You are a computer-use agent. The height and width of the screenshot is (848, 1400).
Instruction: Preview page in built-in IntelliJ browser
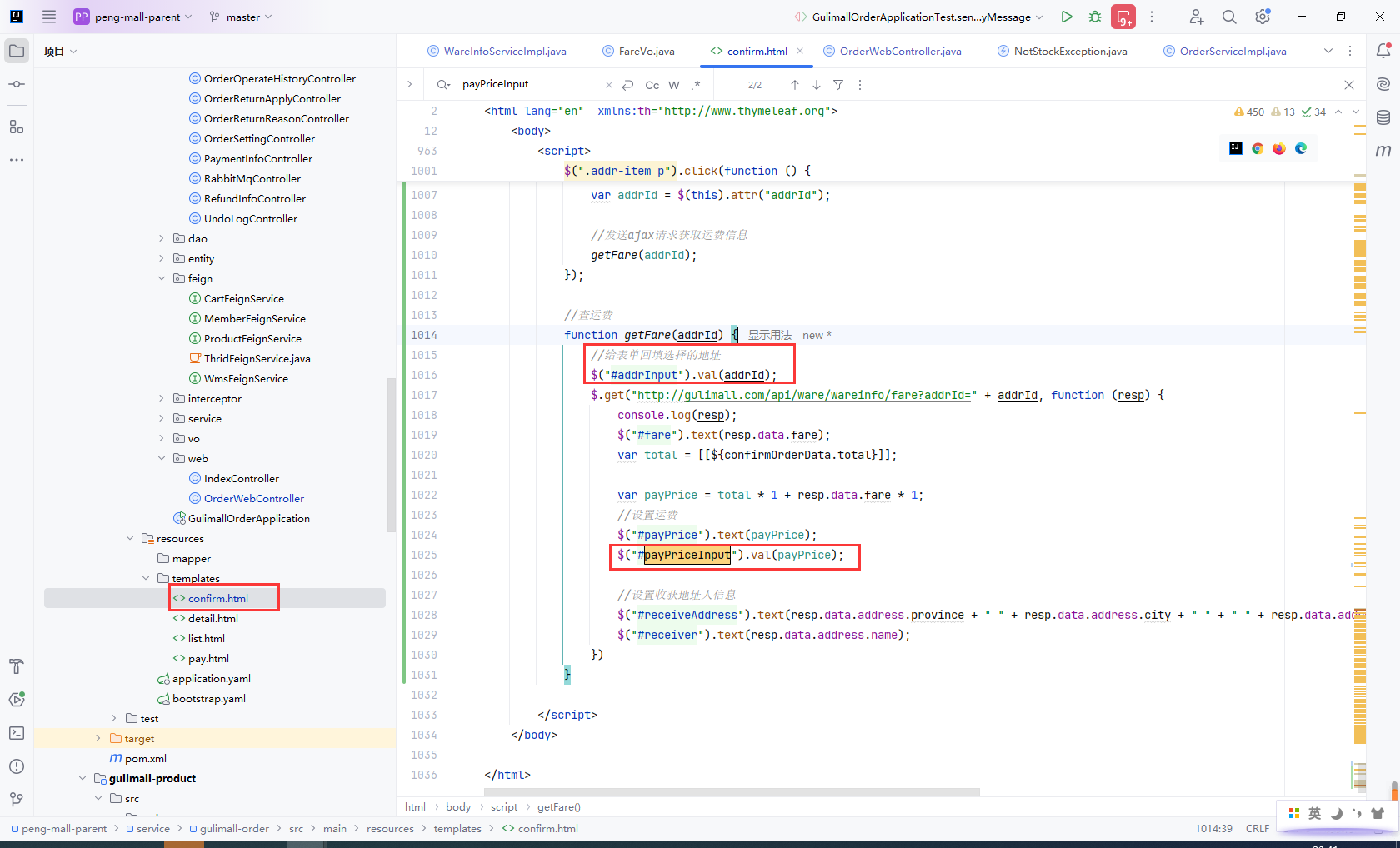pyautogui.click(x=1236, y=148)
